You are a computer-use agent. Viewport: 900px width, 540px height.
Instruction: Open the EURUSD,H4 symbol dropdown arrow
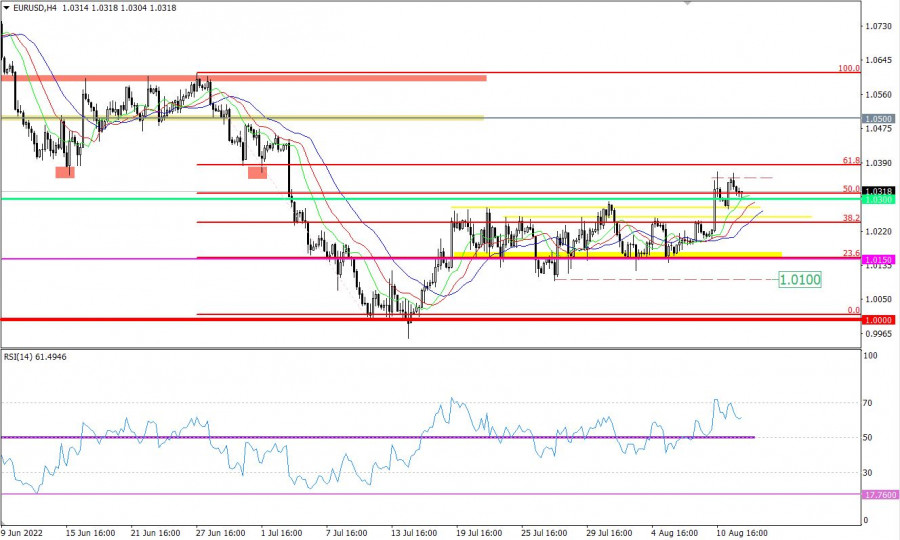[x=7, y=8]
